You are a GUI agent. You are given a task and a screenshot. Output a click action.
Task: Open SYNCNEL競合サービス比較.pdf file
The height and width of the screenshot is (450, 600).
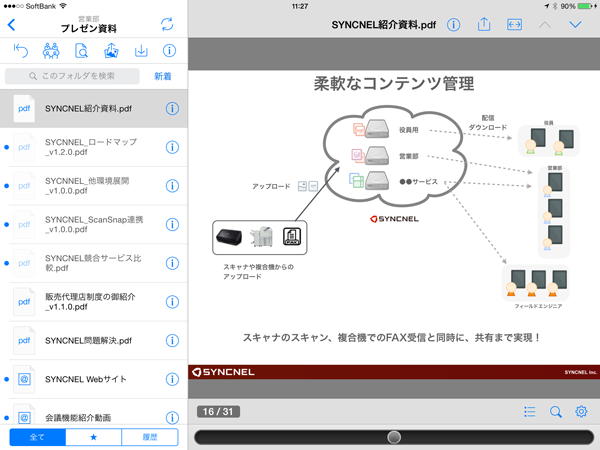[x=94, y=263]
